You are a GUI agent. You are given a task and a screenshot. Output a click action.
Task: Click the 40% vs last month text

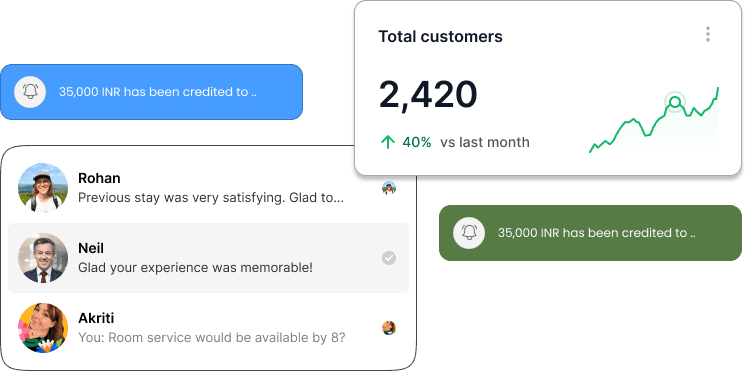pyautogui.click(x=466, y=142)
